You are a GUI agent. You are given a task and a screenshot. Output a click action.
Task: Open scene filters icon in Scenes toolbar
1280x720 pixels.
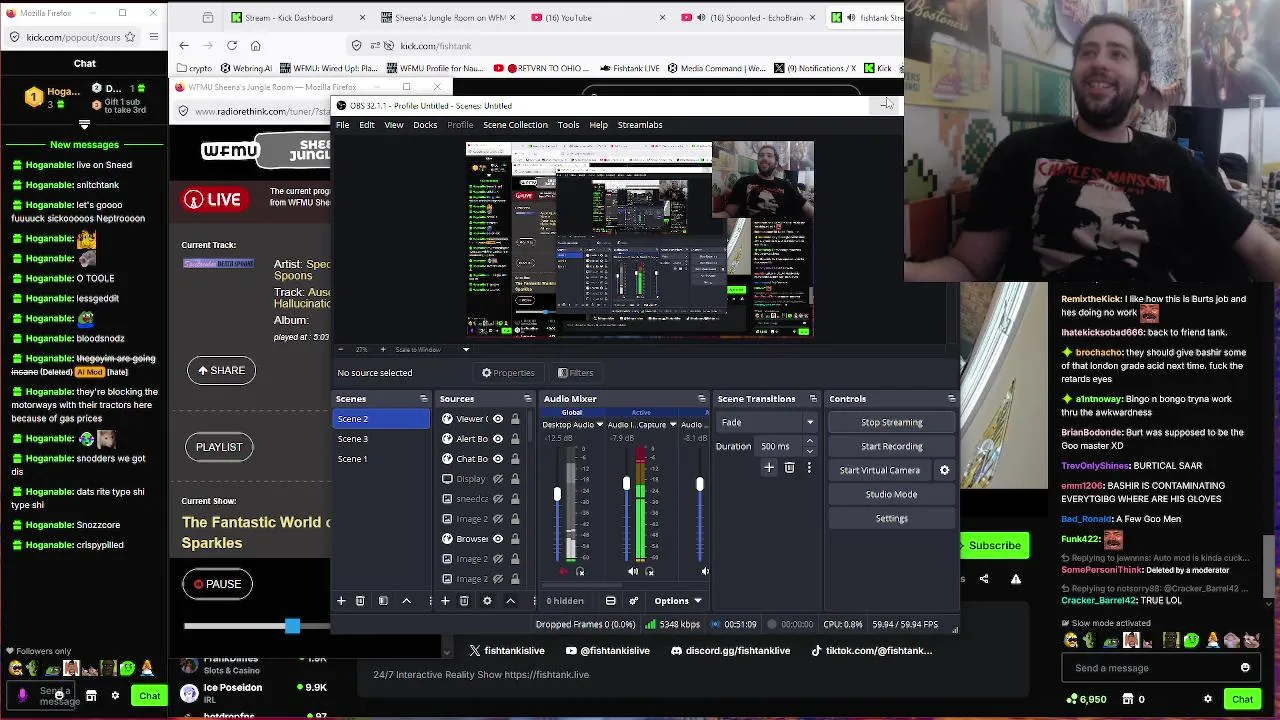(x=383, y=601)
